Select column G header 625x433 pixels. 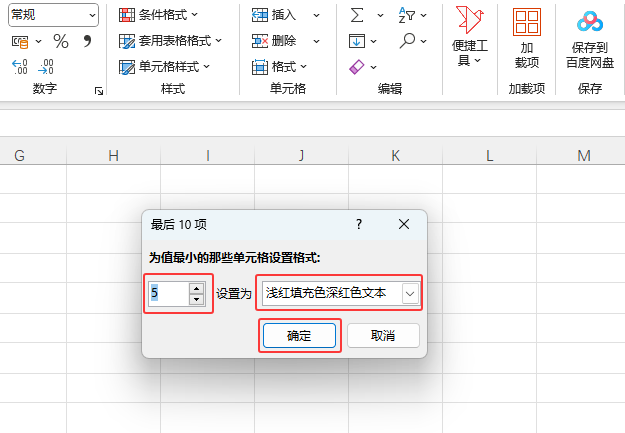(x=19, y=155)
